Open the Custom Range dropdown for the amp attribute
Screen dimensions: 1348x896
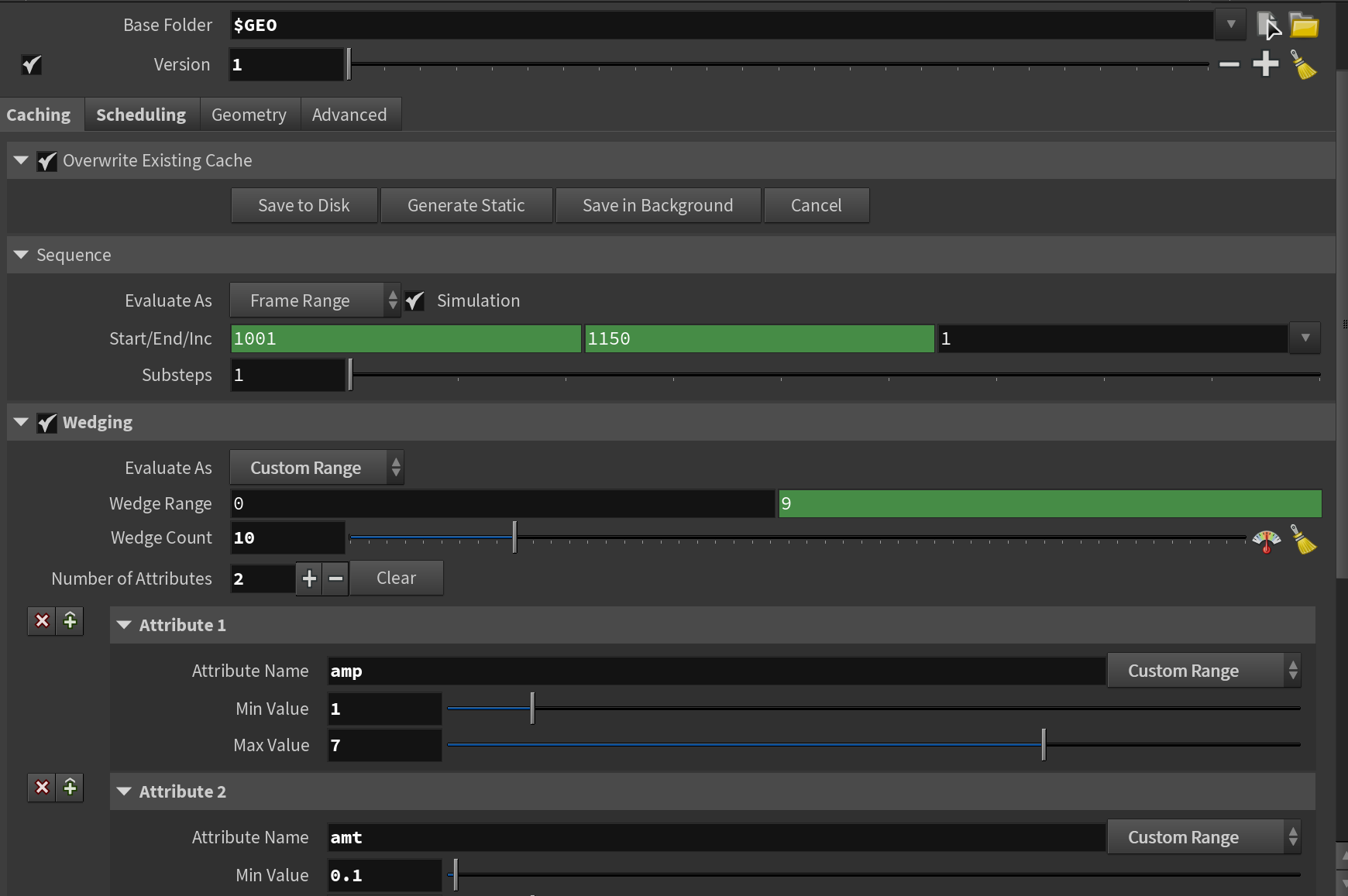1204,671
